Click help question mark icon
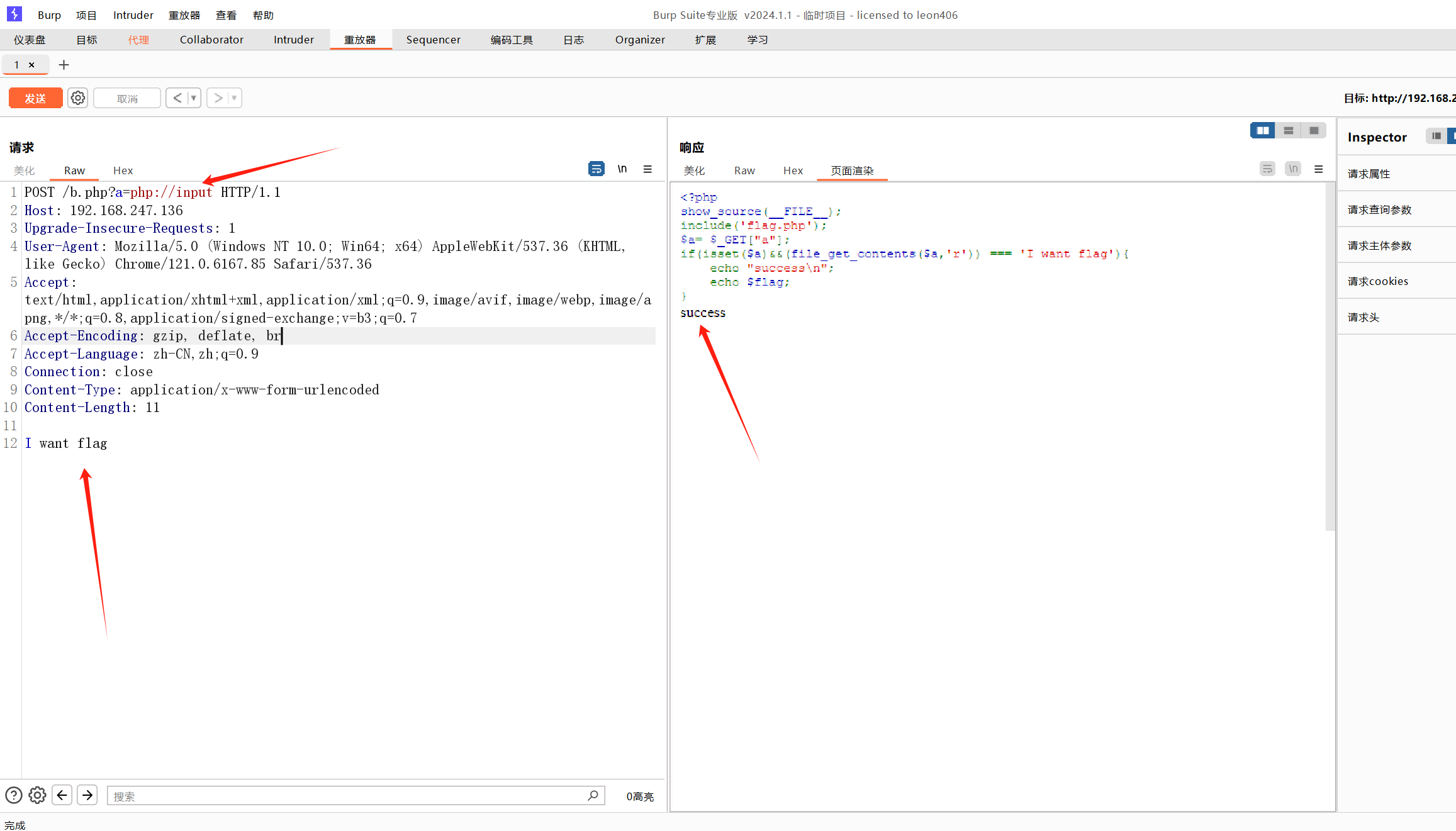 pos(13,795)
